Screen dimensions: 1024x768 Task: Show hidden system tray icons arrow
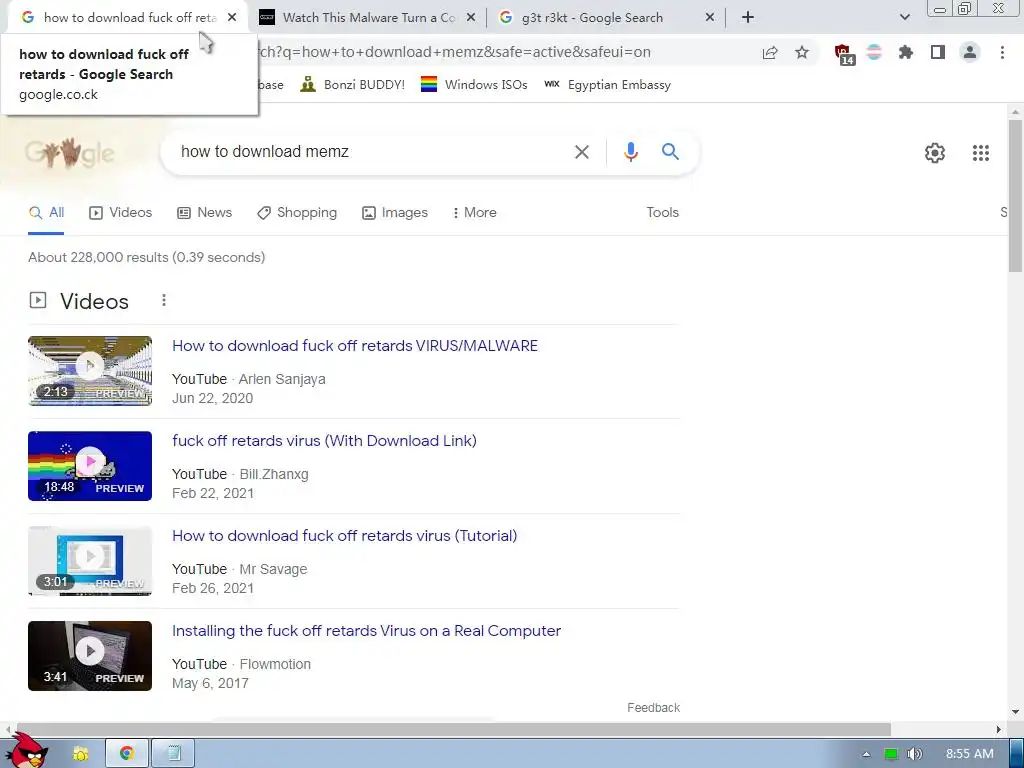pyautogui.click(x=866, y=754)
